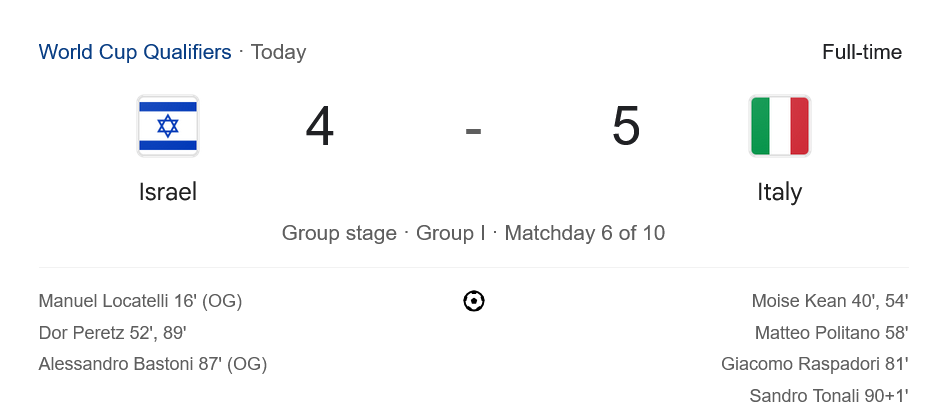Click the Full-time match status

pyautogui.click(x=862, y=52)
